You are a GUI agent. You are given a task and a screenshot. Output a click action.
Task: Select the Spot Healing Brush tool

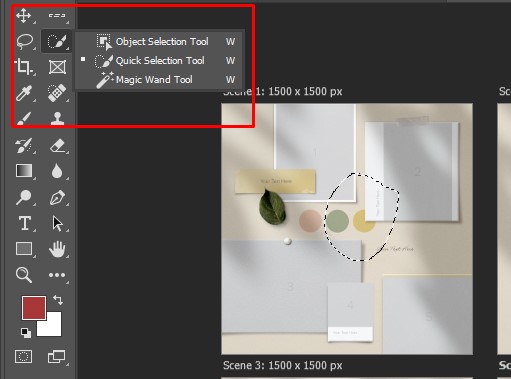[57, 93]
